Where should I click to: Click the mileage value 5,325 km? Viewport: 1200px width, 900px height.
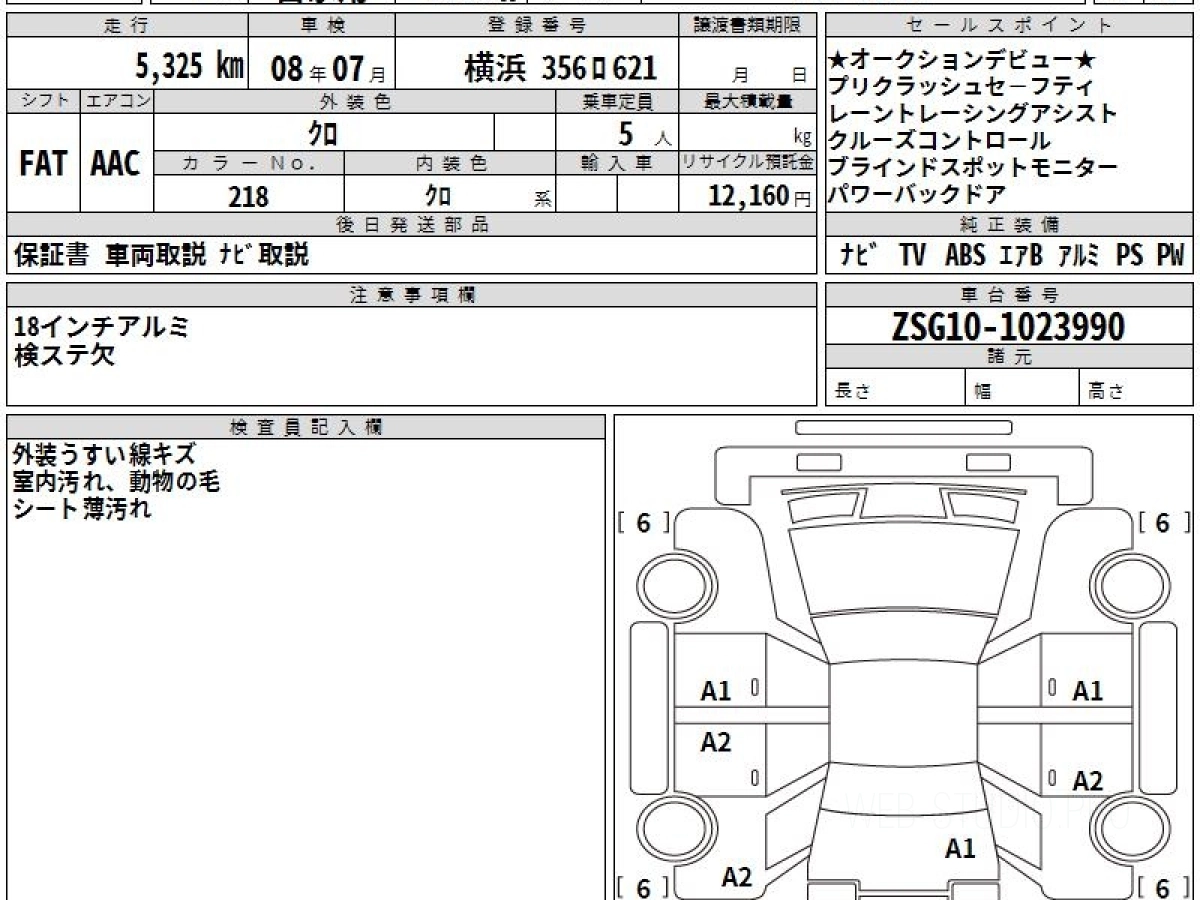(x=190, y=68)
